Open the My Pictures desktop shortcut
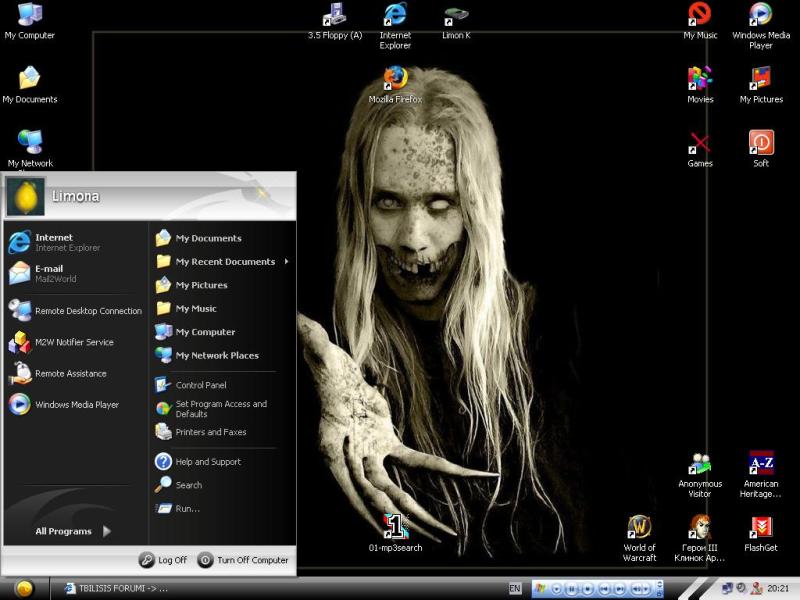Viewport: 800px width, 600px height. click(761, 85)
